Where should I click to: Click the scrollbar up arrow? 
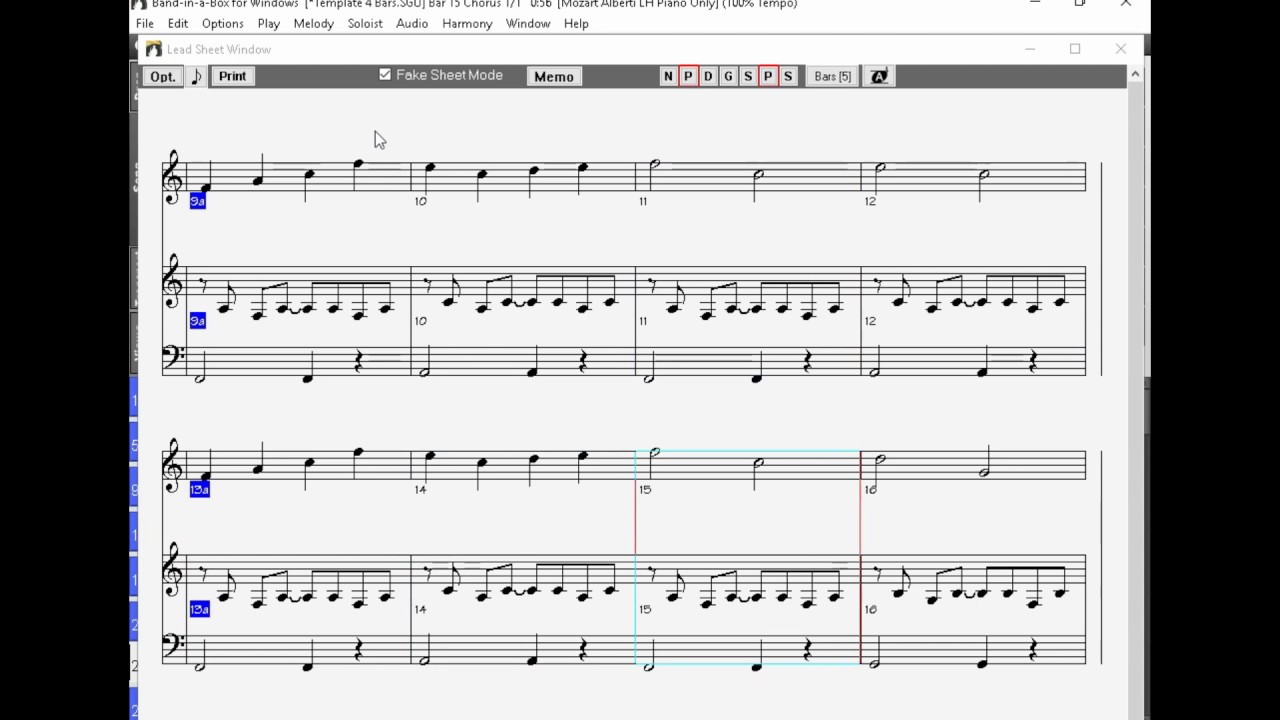pyautogui.click(x=1135, y=74)
